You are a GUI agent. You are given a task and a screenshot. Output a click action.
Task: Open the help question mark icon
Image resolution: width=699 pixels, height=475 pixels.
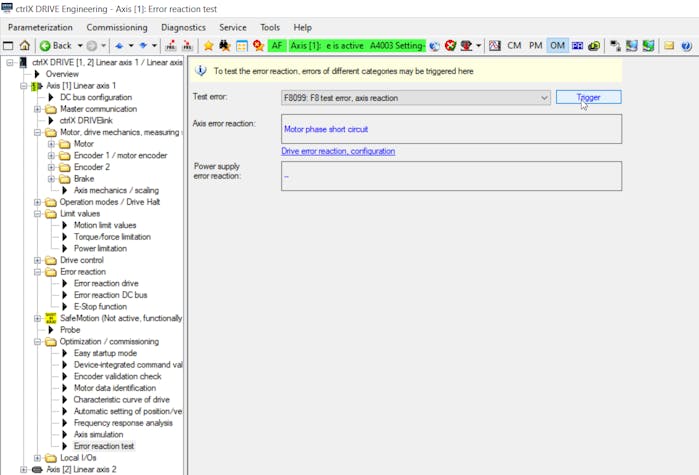tap(686, 46)
